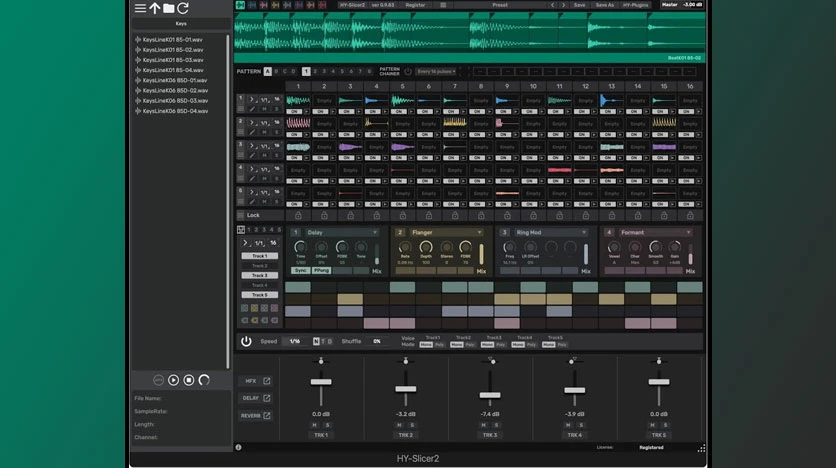Click the first green dice icon
Image resolution: width=836 pixels, height=468 pixels.
(244, 308)
